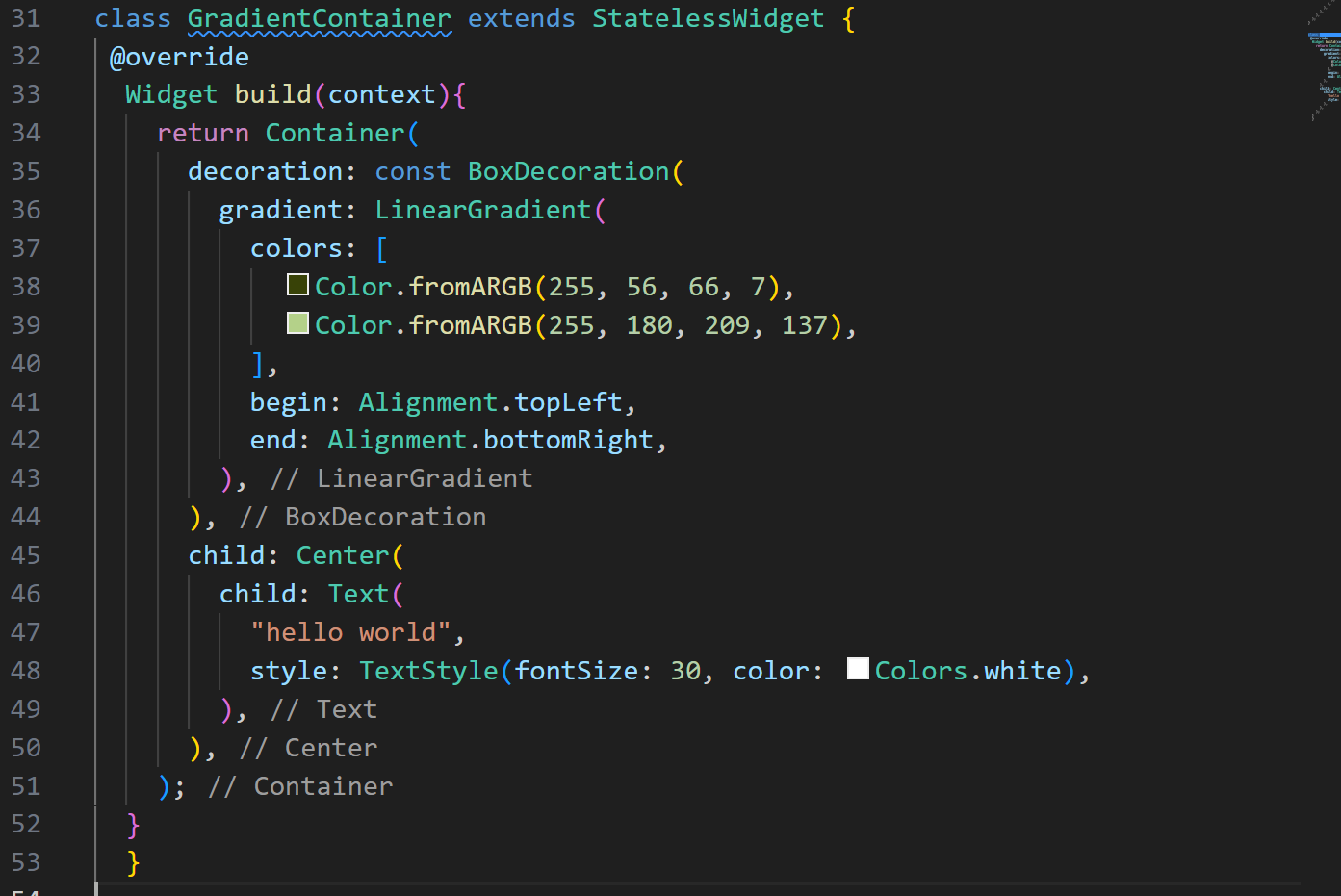
Task: Click TextStyle constructor on line 48
Action: tap(428, 671)
